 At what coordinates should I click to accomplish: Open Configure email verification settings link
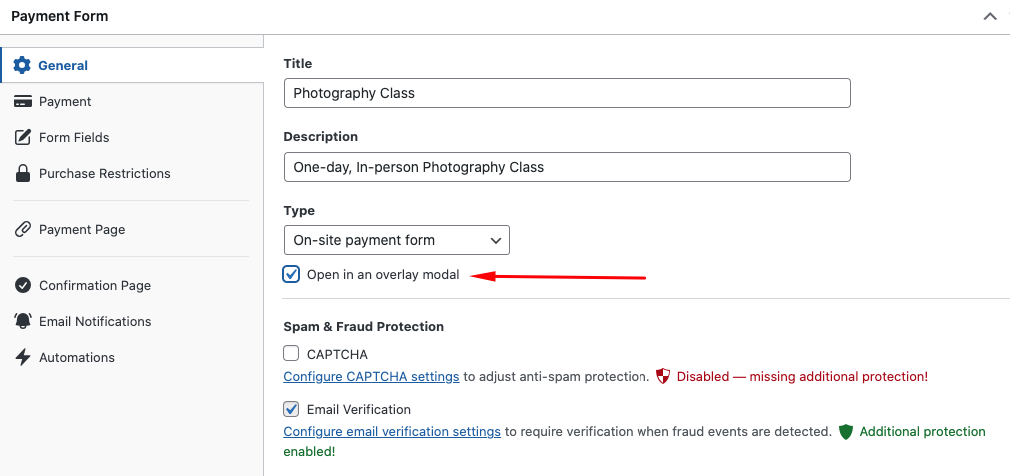click(x=392, y=432)
